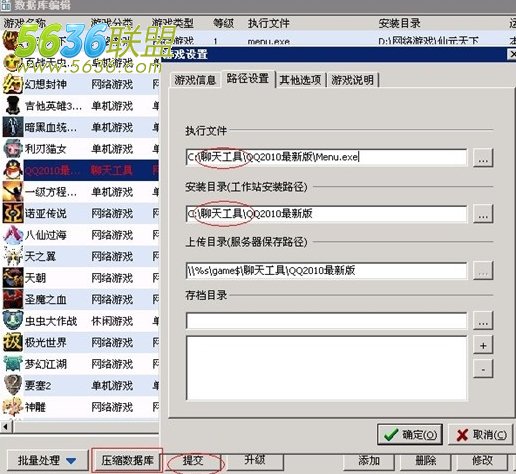Viewport: 516px width, 474px height.
Task: Confirm settings with 确定(O) button
Action: [x=410, y=434]
